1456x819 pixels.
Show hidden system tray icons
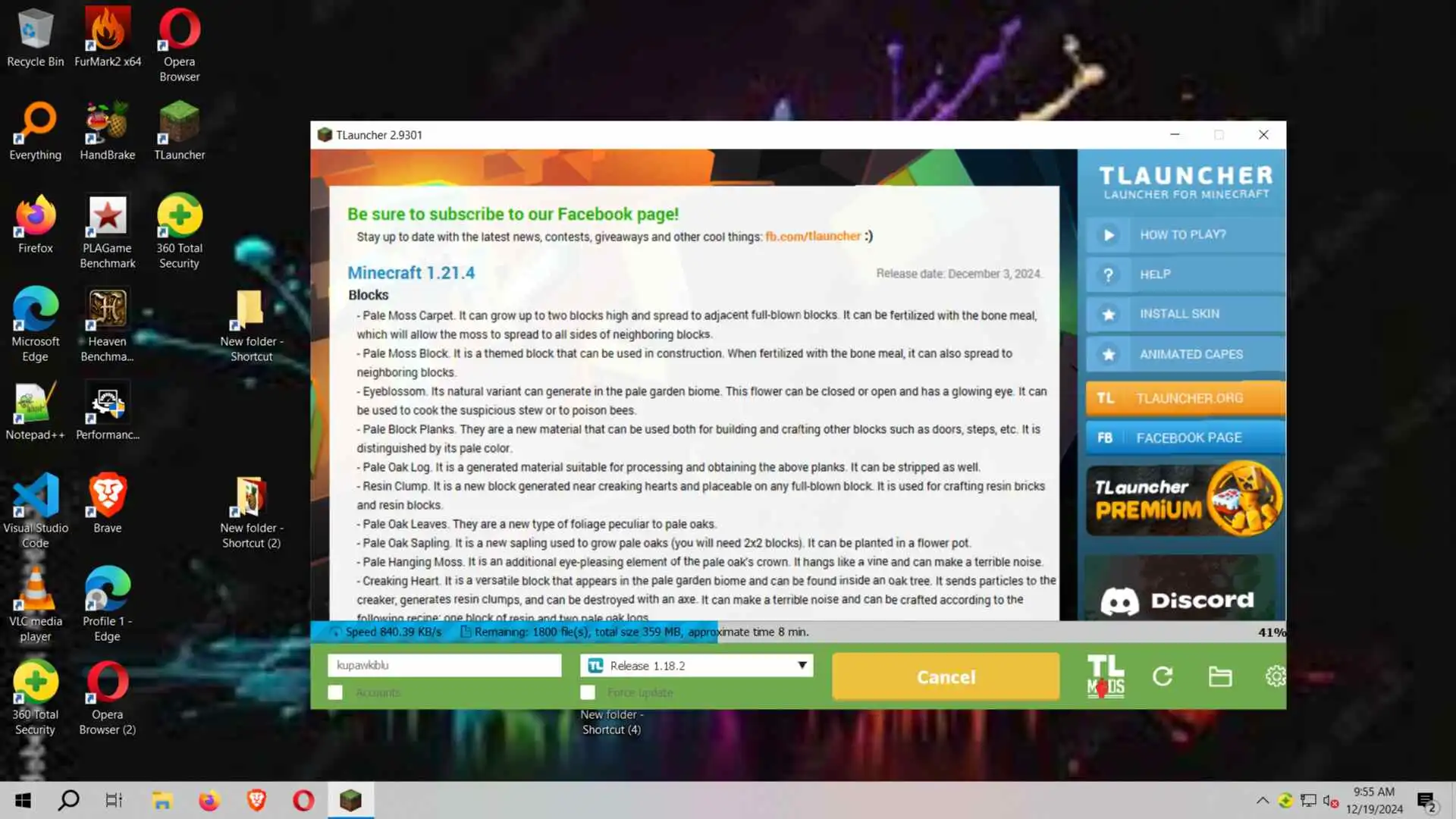point(1262,800)
